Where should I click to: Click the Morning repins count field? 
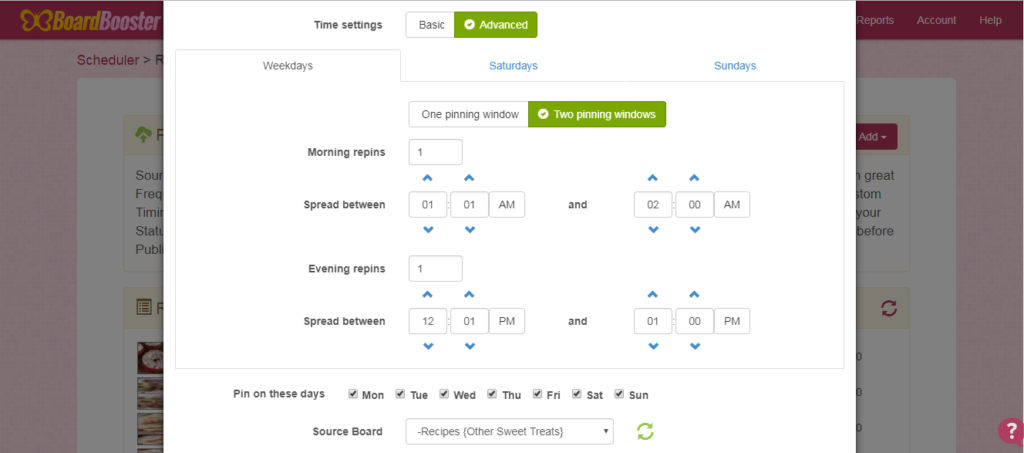click(436, 152)
